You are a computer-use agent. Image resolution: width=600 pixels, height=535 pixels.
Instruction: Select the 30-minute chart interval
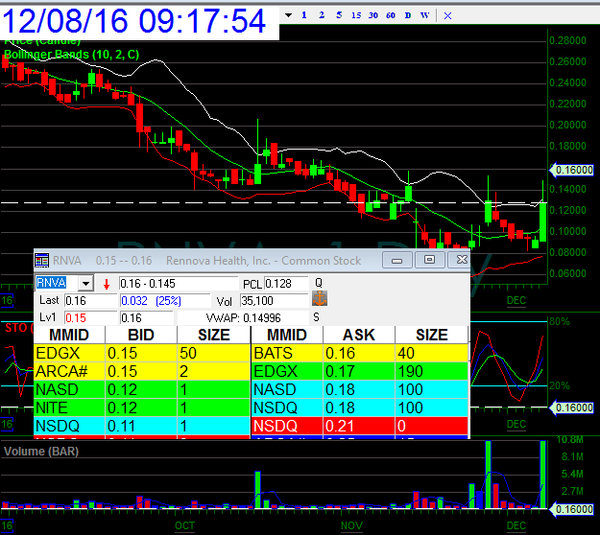click(x=373, y=16)
